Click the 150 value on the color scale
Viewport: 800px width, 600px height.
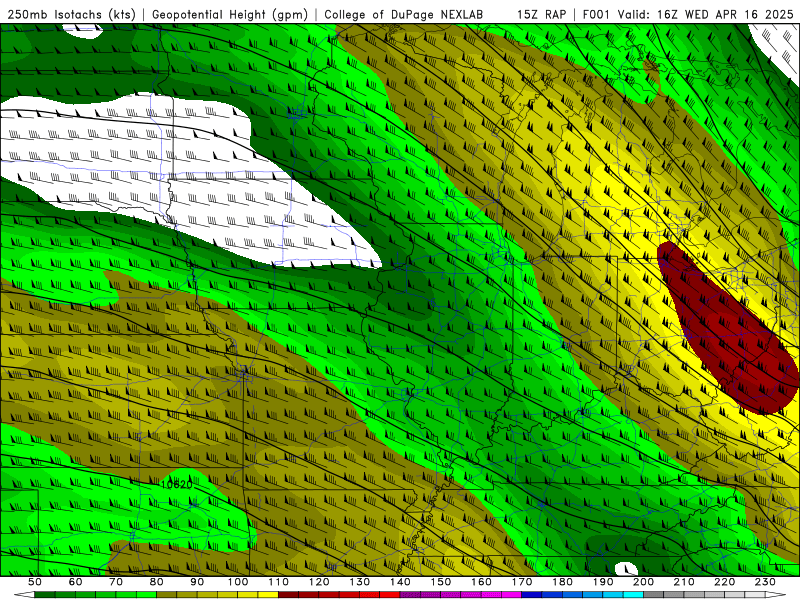441,582
